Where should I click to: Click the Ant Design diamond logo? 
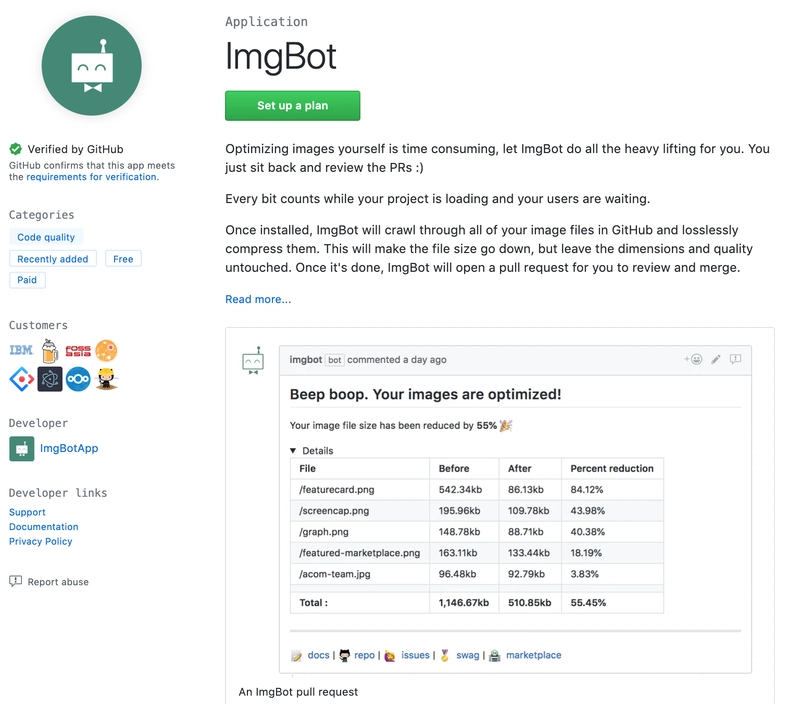click(x=21, y=379)
